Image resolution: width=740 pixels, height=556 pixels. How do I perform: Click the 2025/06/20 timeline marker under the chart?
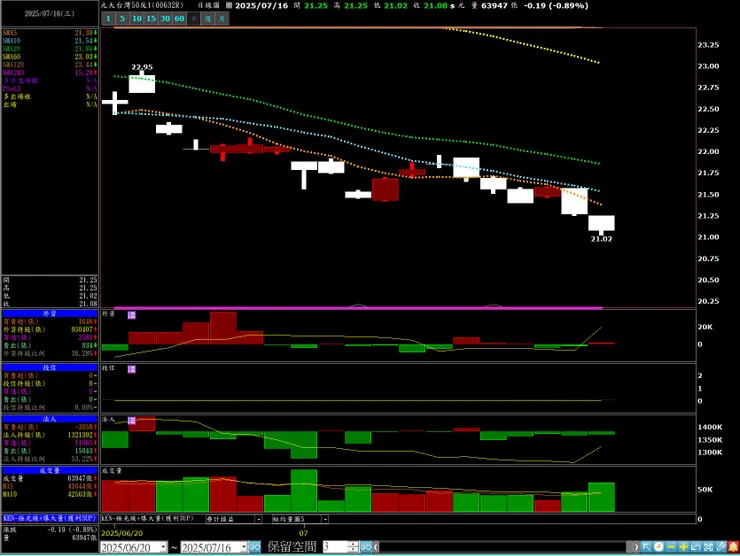pos(122,533)
